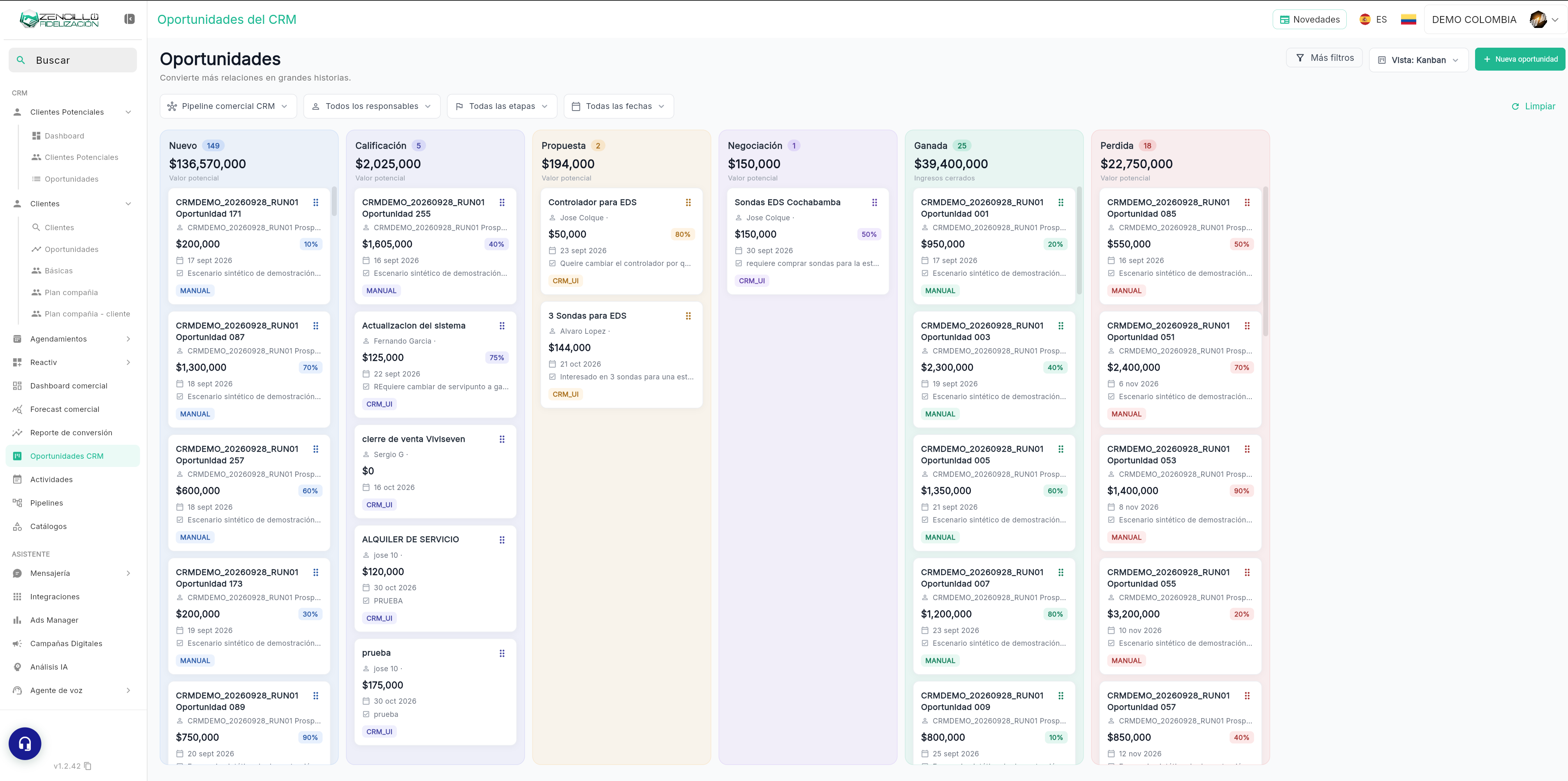The width and height of the screenshot is (1568, 781).
Task: Change view with Vista: Kanban dropdown
Action: tap(1418, 60)
